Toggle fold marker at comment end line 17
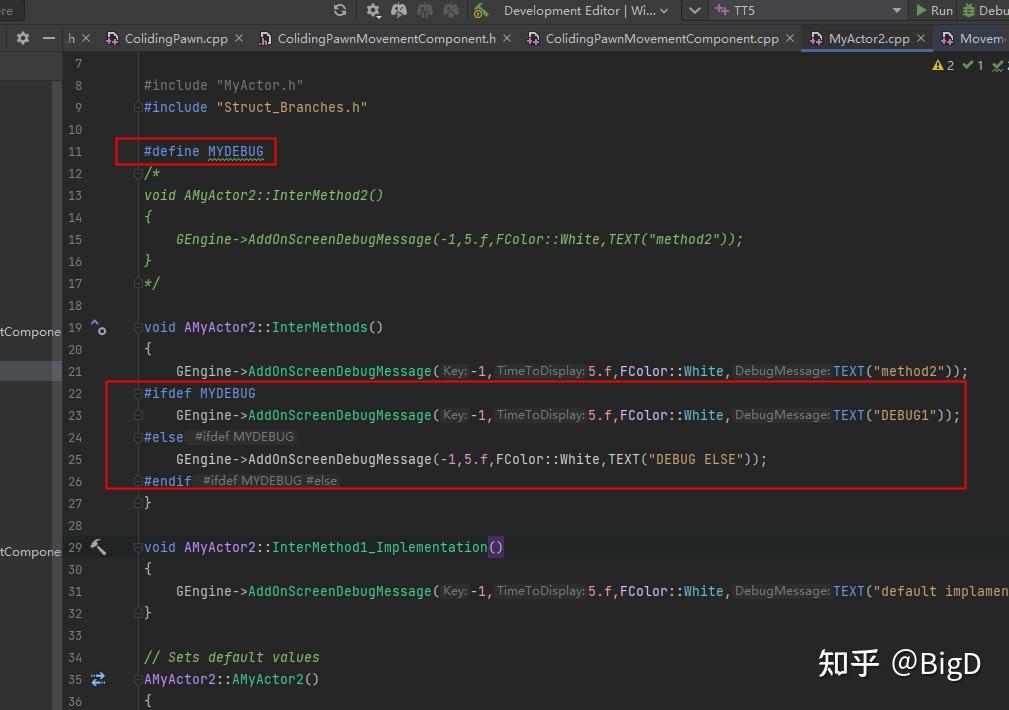 point(138,283)
